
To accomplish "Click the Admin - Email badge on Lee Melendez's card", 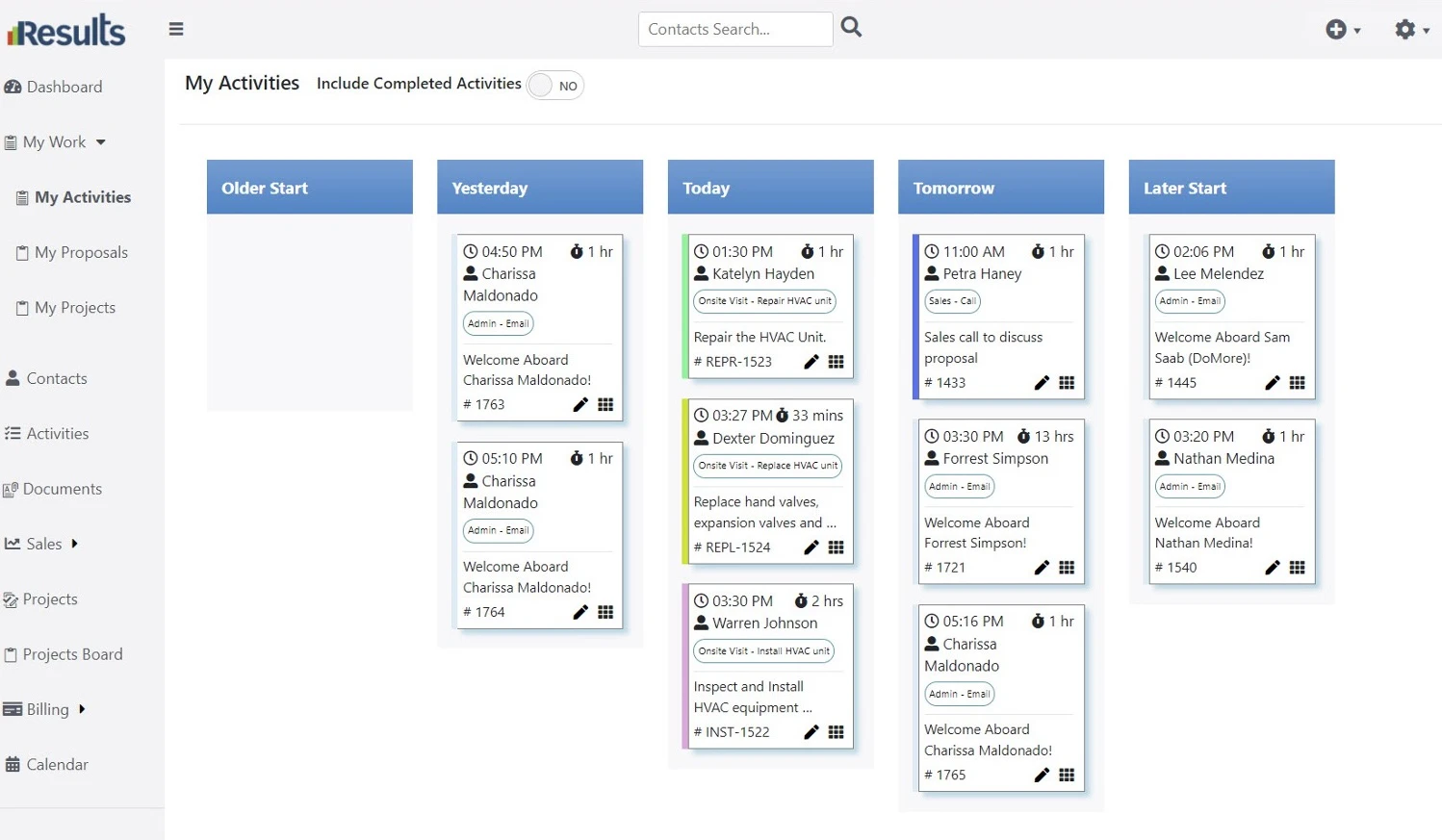I will point(1190,301).
